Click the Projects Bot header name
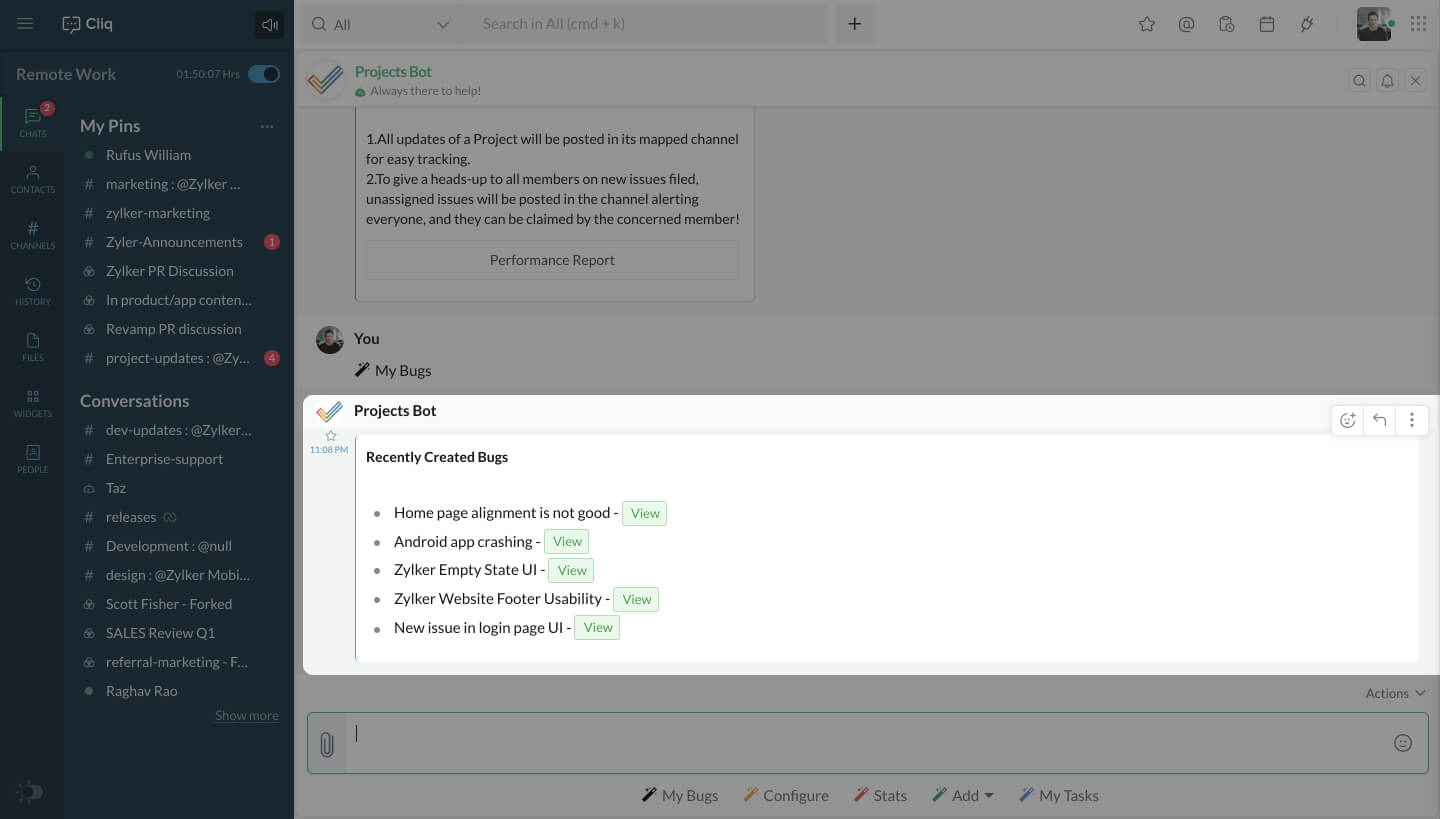The image size is (1440, 819). coord(393,72)
